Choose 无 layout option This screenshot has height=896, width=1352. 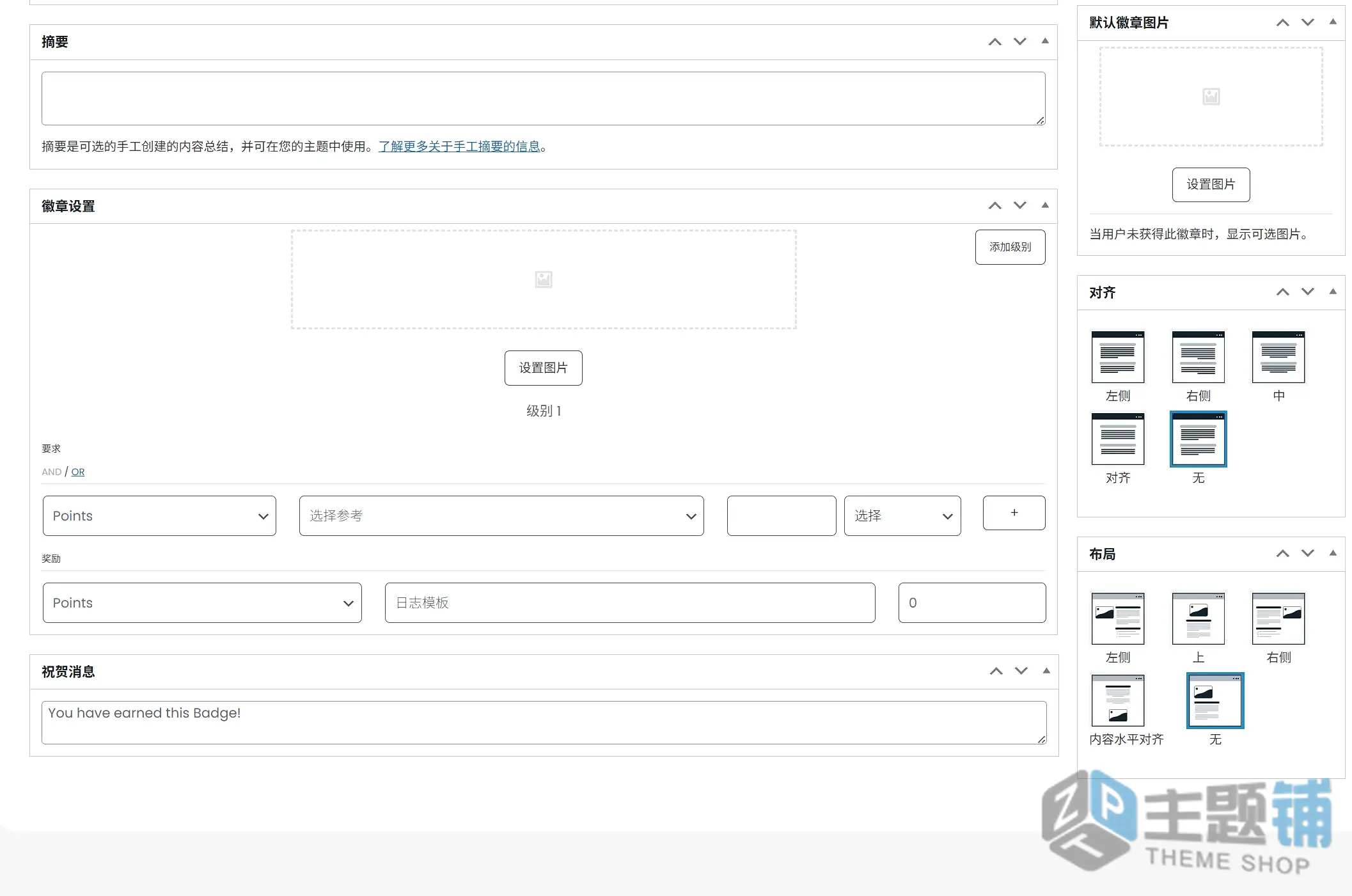(x=1215, y=700)
